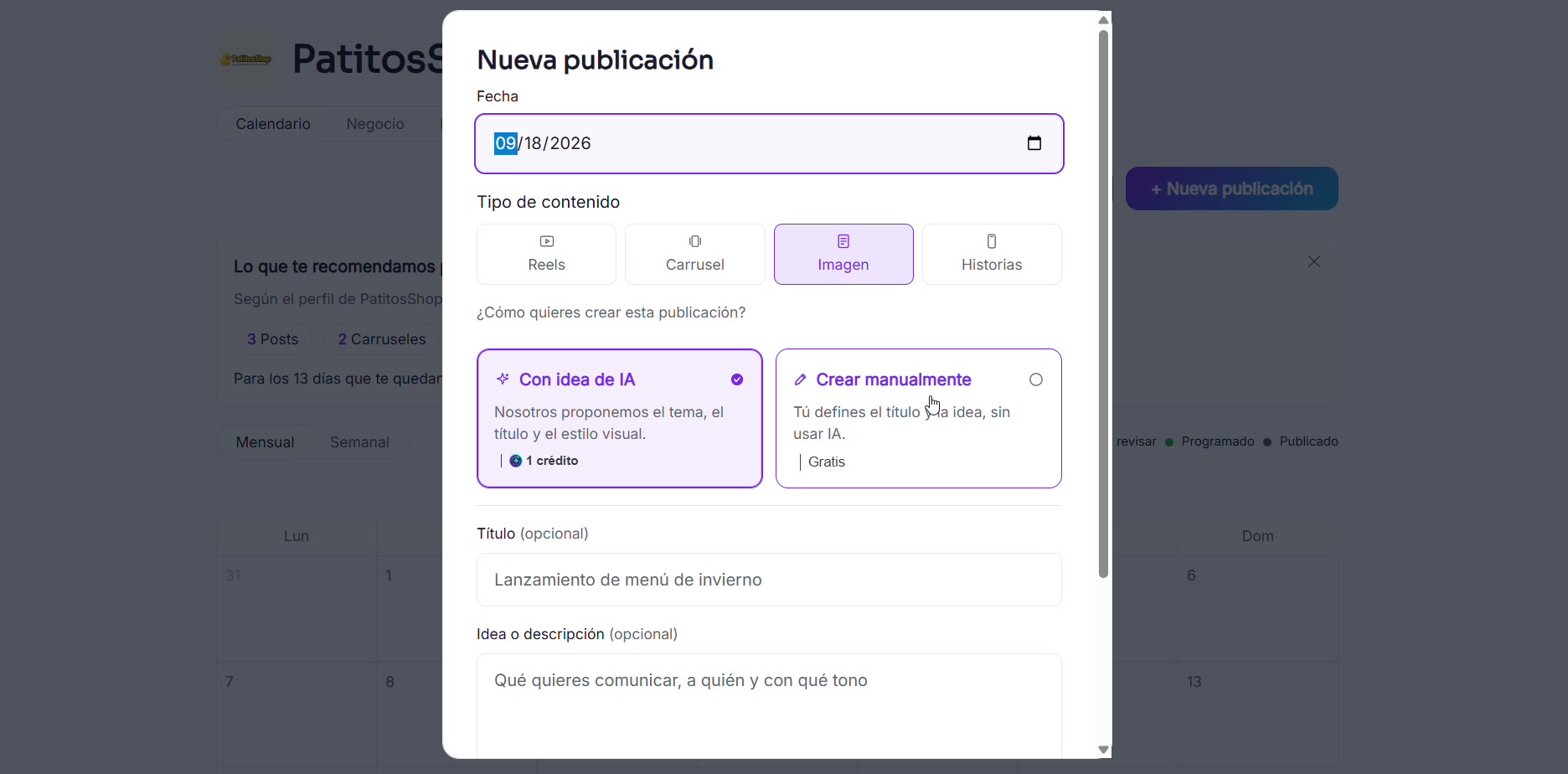Click the 1 crédito coin icon

coord(516,461)
